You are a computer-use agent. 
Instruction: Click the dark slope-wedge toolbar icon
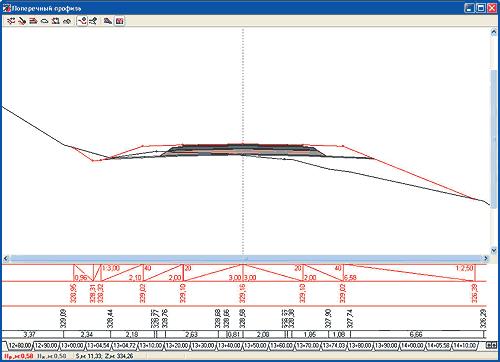point(108,21)
